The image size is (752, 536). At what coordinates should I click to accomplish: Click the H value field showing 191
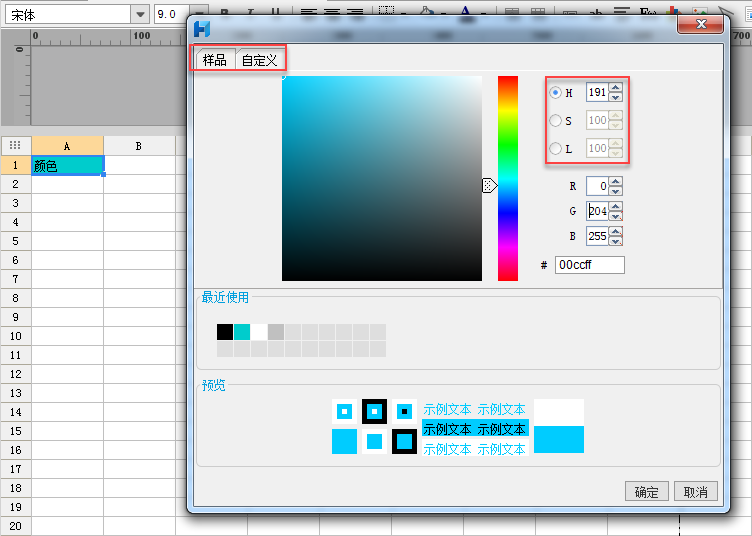(597, 92)
